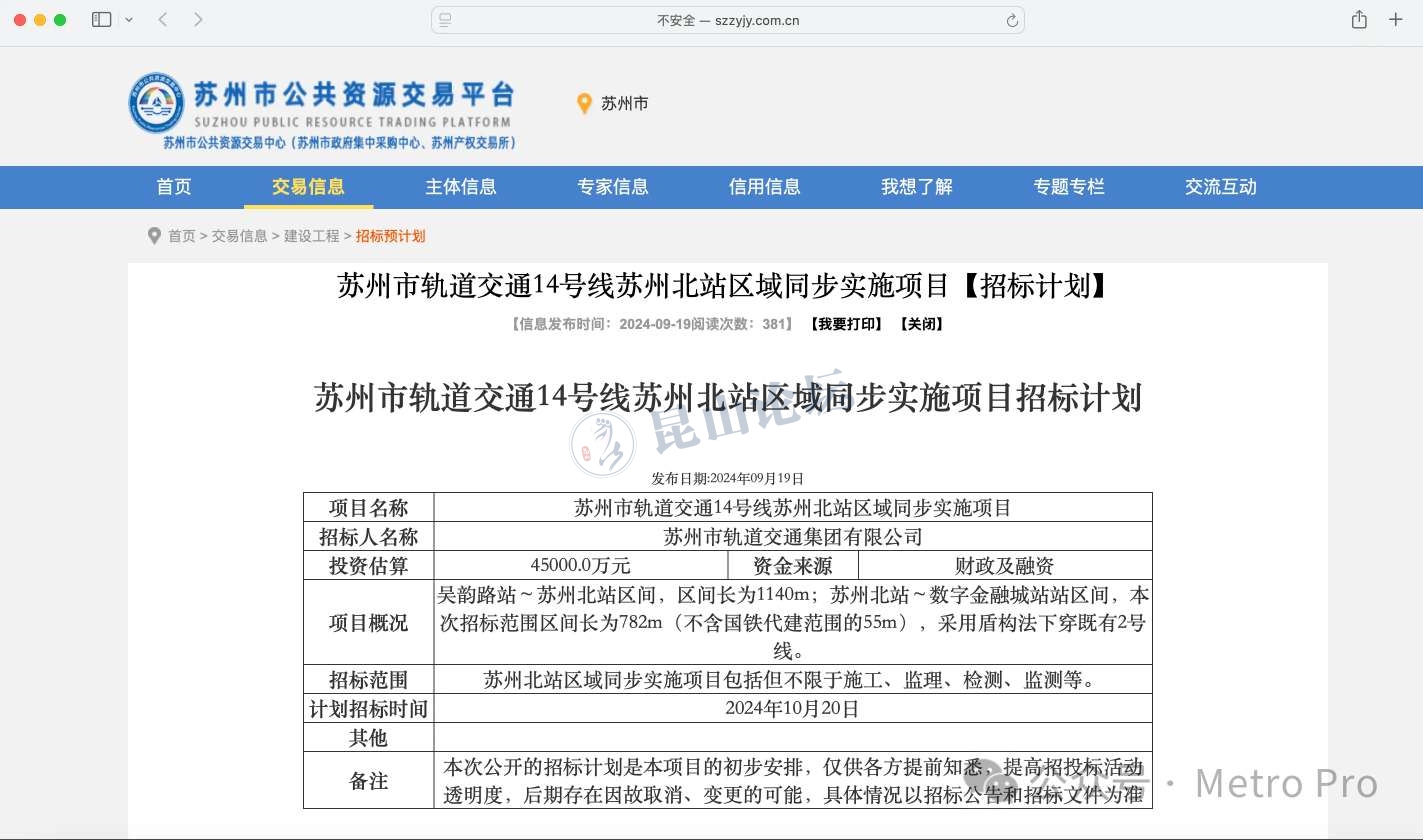Open the 主体信息 menu item

(x=460, y=187)
